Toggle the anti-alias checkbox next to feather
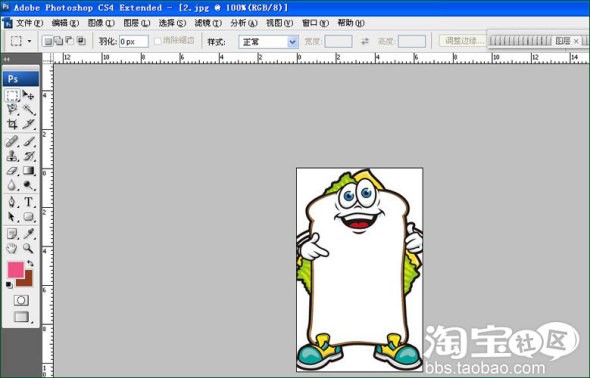The width and height of the screenshot is (590, 378). click(158, 41)
